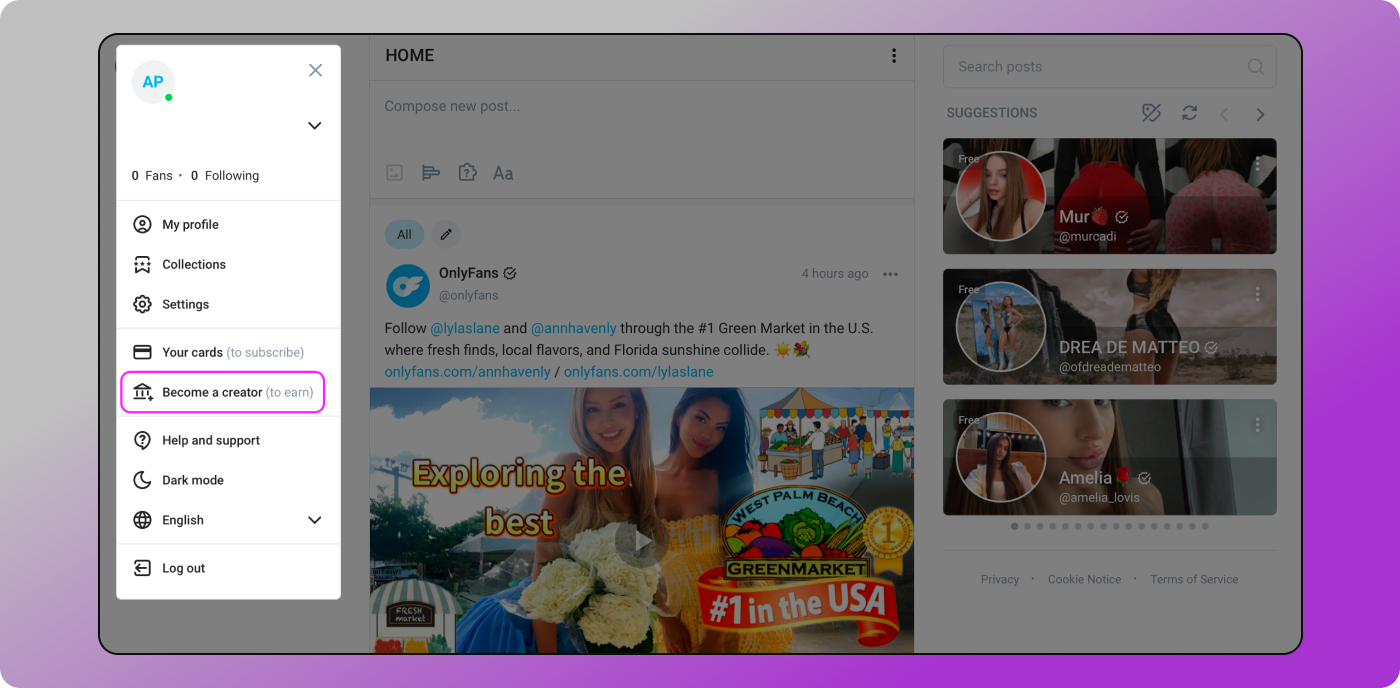This screenshot has height=688, width=1400.
Task: Open My profile from the menu
Action: point(190,225)
